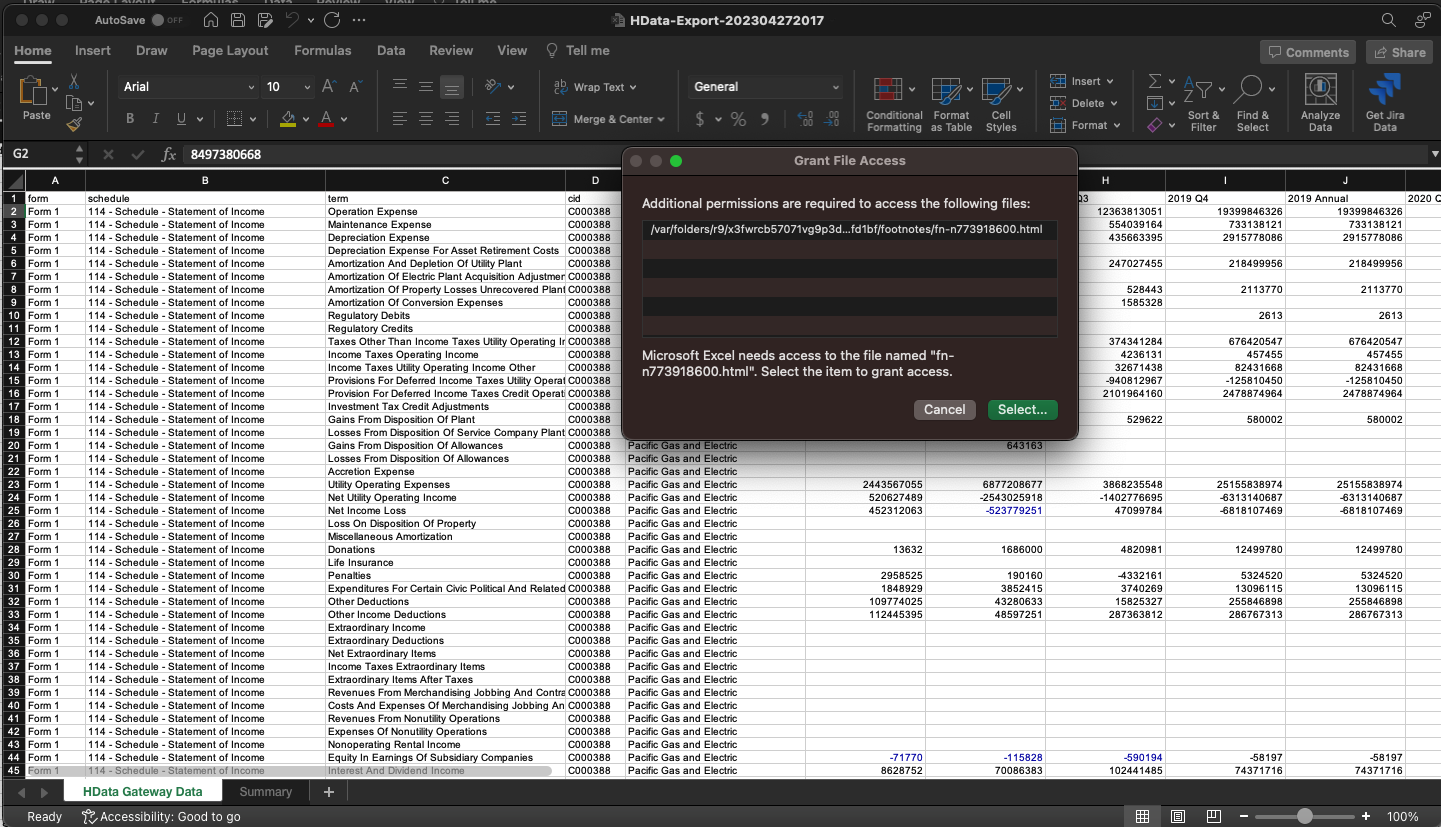
Task: Toggle the AutoSave switch
Action: tap(170, 20)
